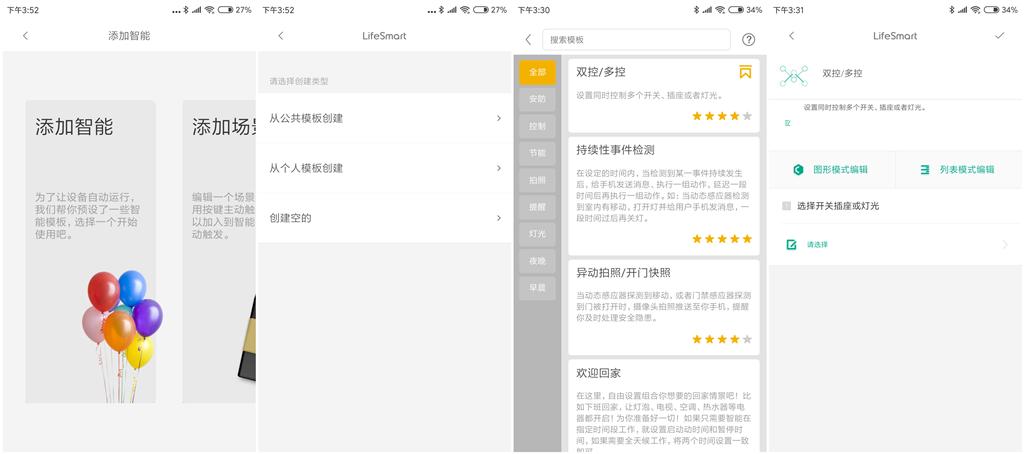This screenshot has width=1024, height=454.
Task: Confirm with the checkmark icon
Action: pos(999,36)
